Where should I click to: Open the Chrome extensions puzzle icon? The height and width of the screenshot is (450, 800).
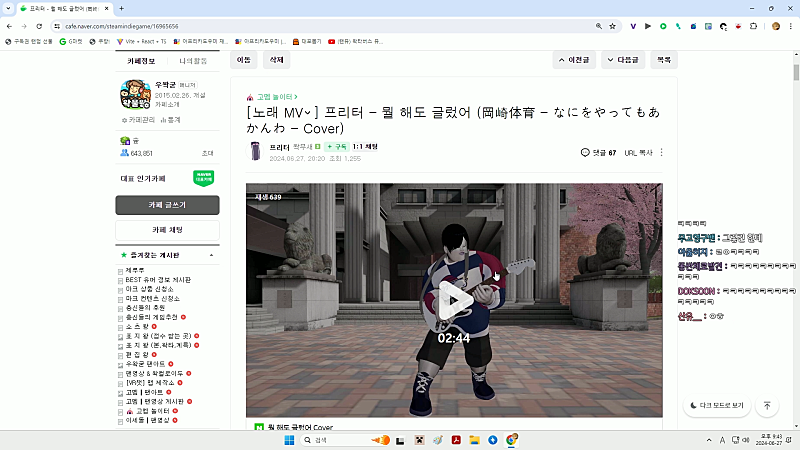(754, 26)
